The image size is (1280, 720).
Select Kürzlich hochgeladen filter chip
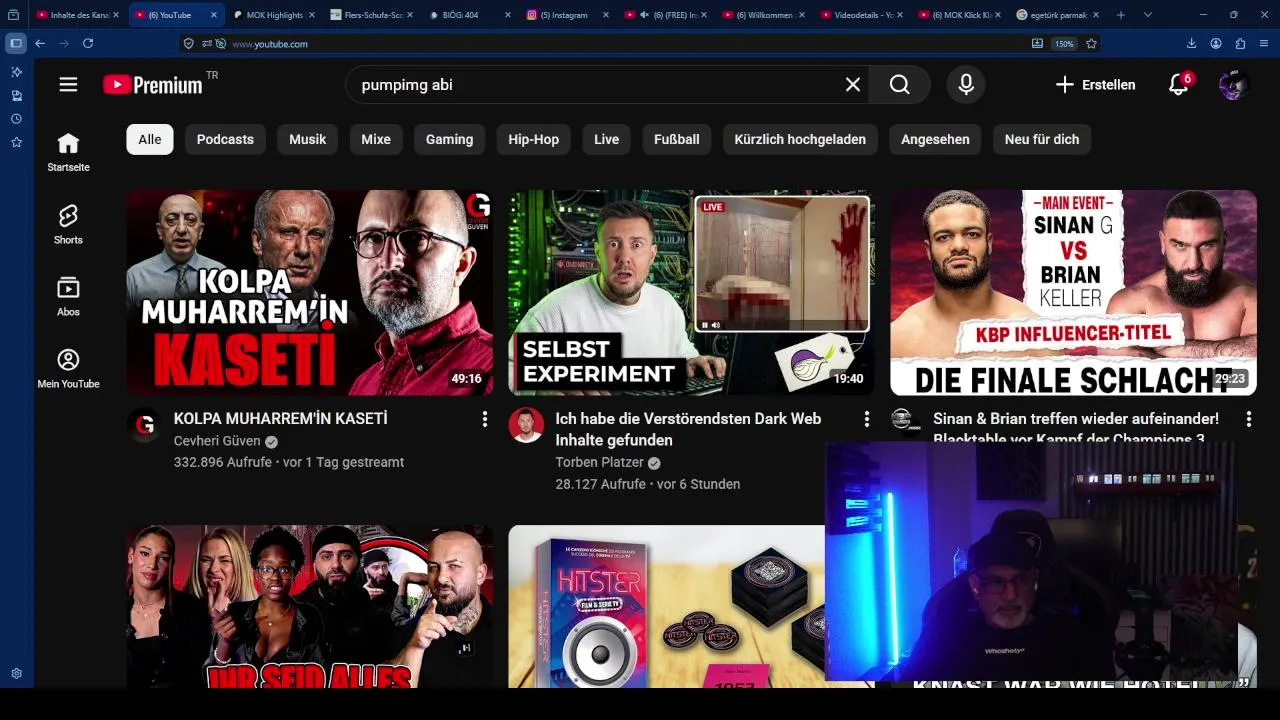pyautogui.click(x=800, y=139)
